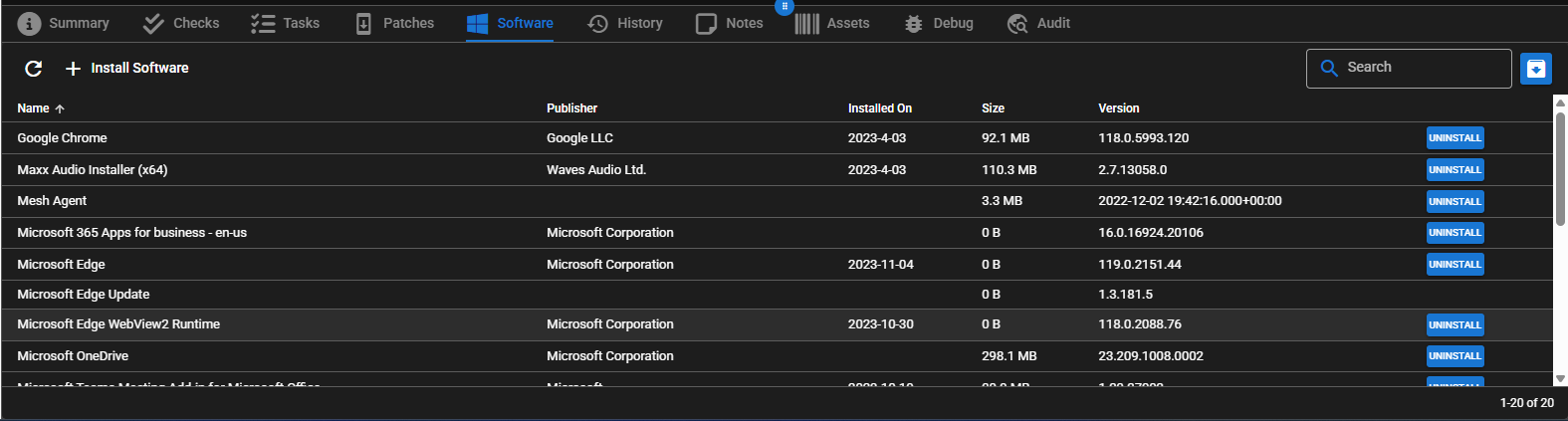Sort list by Installed On column

tap(879, 108)
